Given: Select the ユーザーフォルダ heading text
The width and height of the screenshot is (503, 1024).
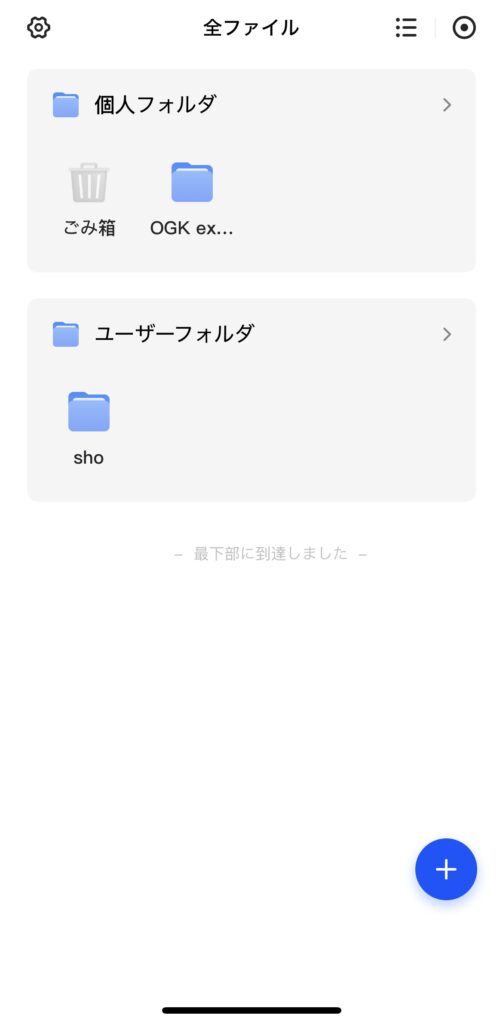Looking at the screenshot, I should point(174,334).
